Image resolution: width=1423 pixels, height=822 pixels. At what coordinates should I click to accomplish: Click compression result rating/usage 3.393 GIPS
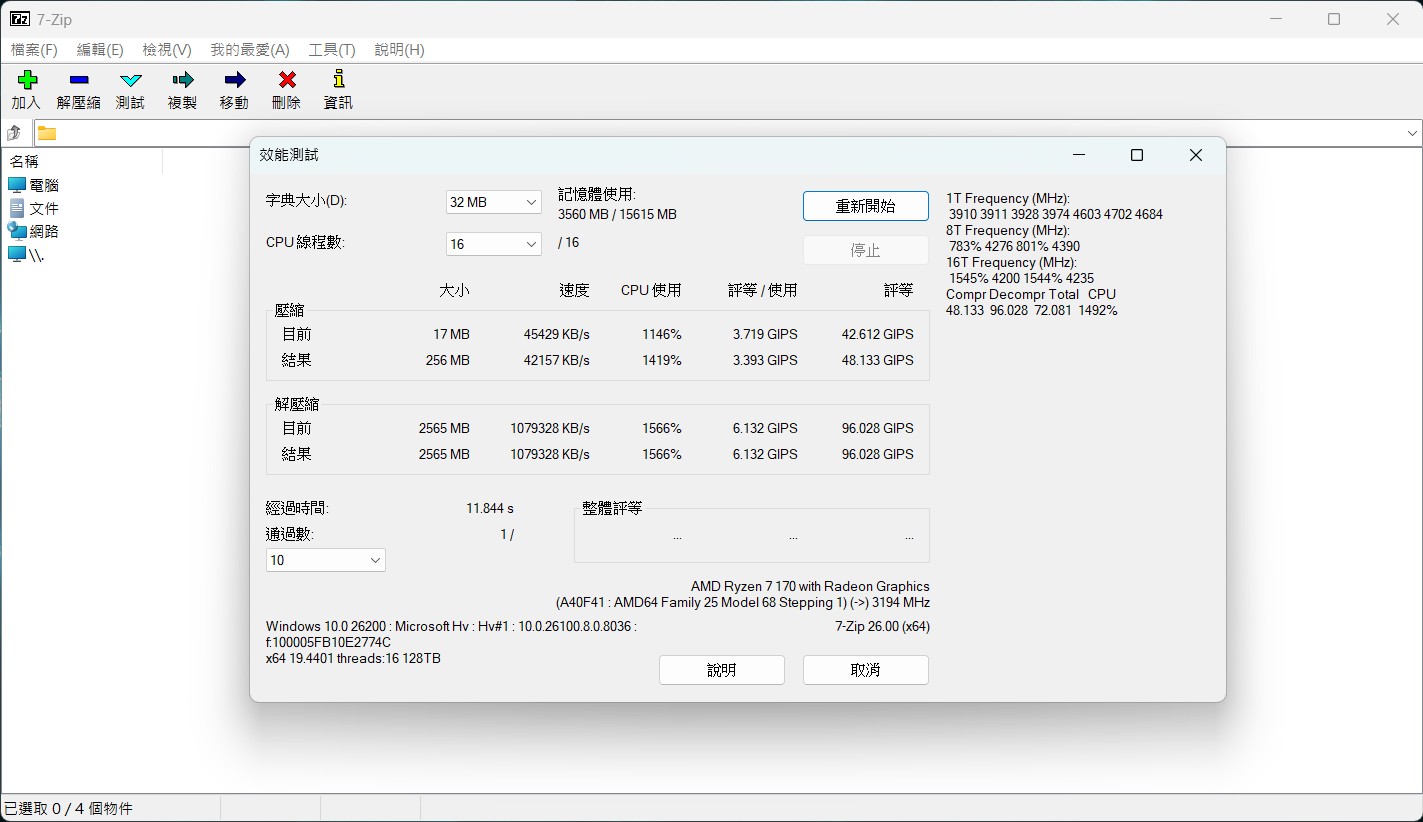[765, 360]
